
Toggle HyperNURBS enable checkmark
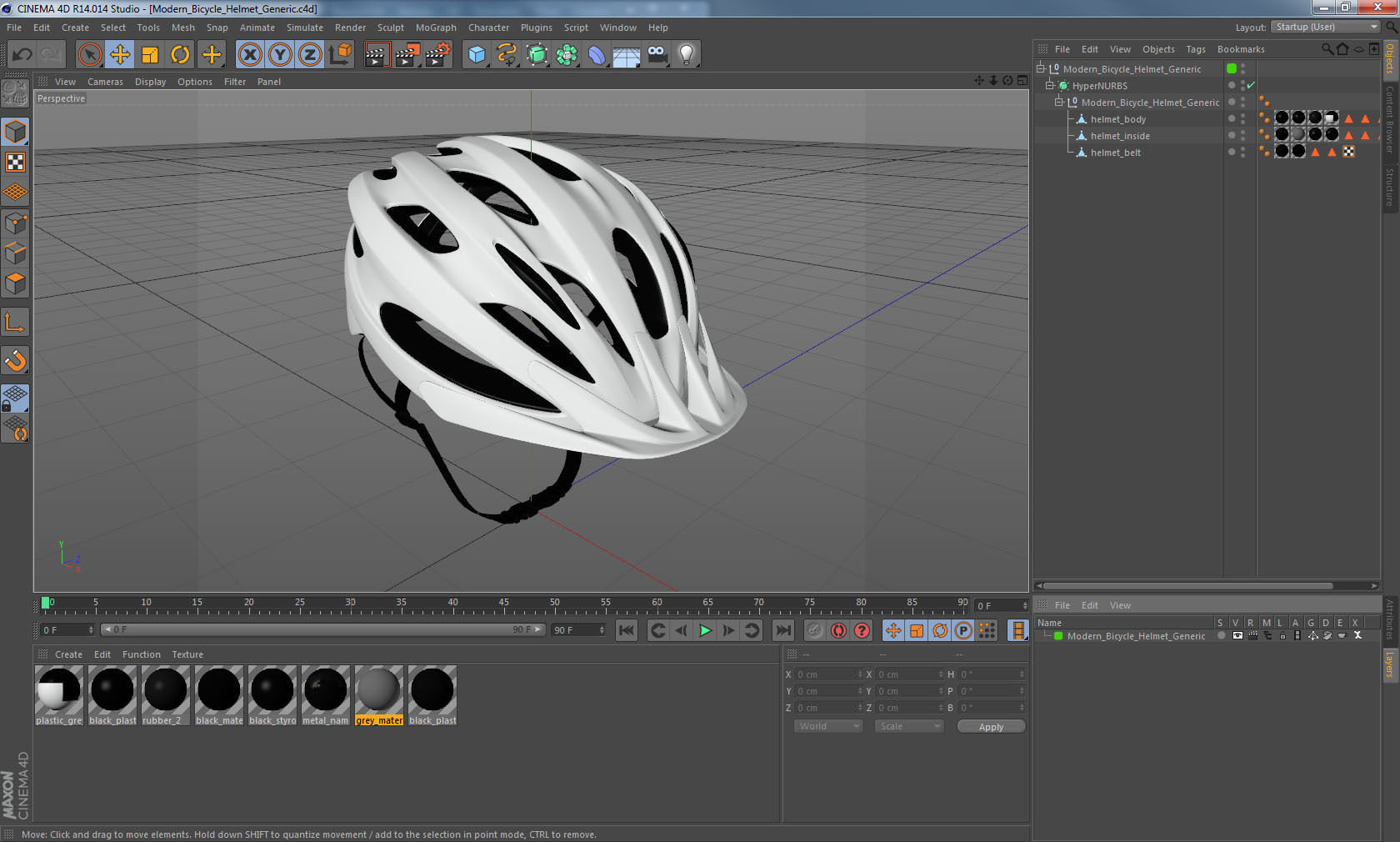(1251, 85)
